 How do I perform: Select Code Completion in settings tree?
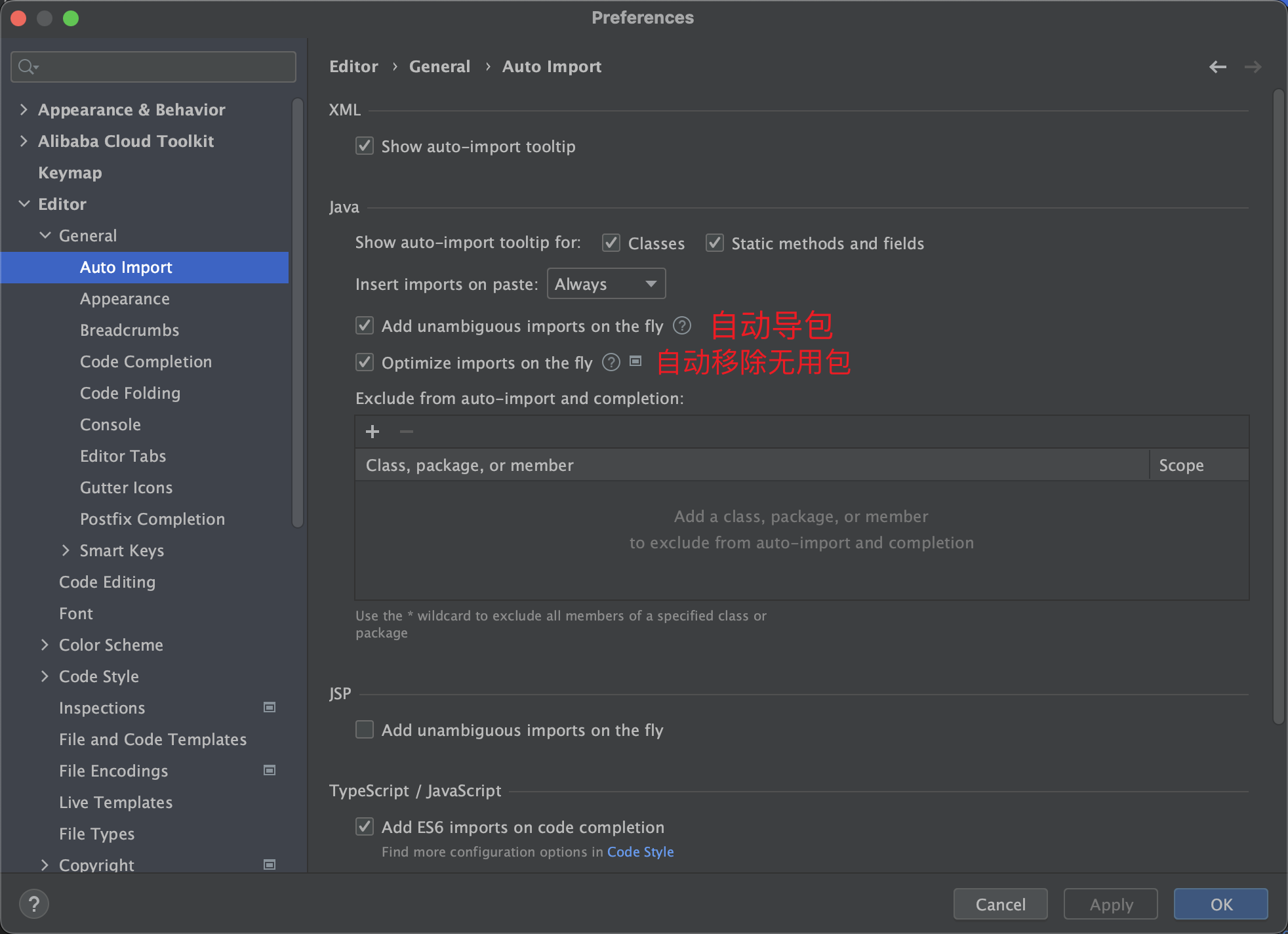point(146,361)
